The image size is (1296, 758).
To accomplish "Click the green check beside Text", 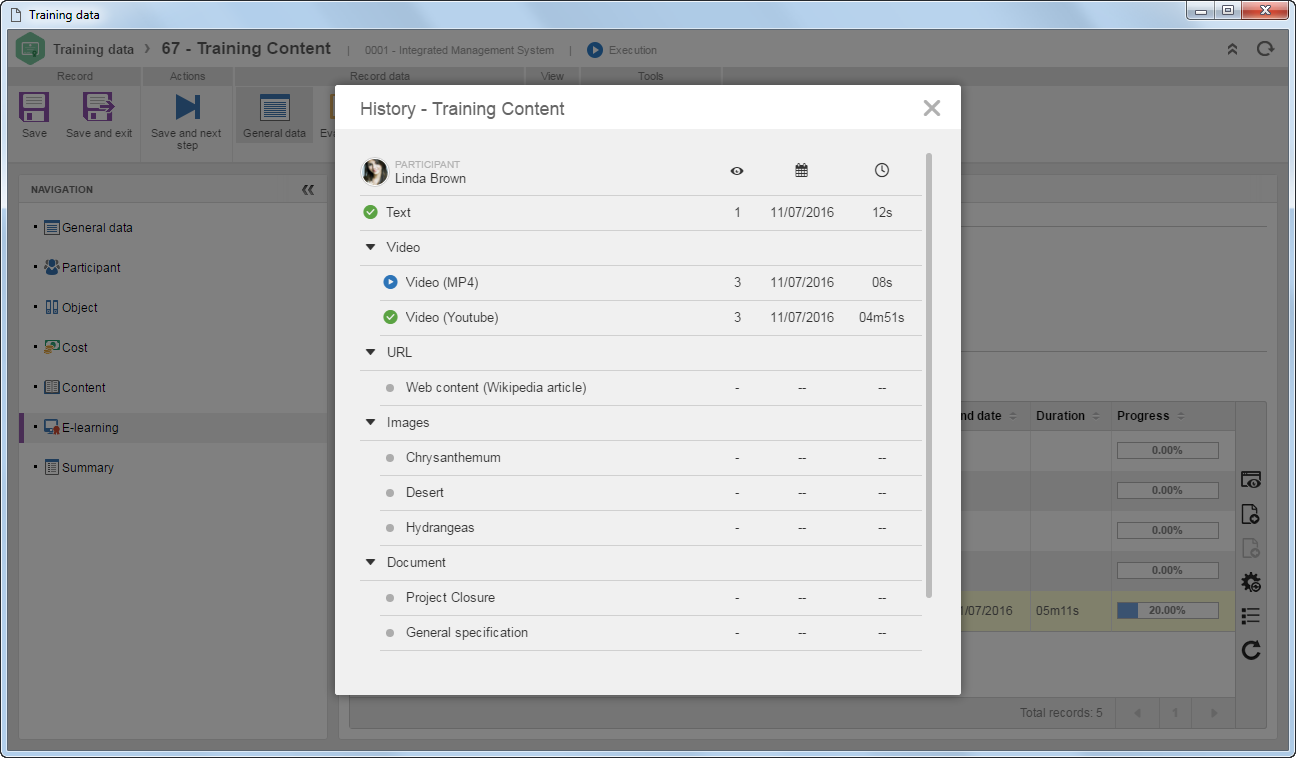I will [x=370, y=212].
